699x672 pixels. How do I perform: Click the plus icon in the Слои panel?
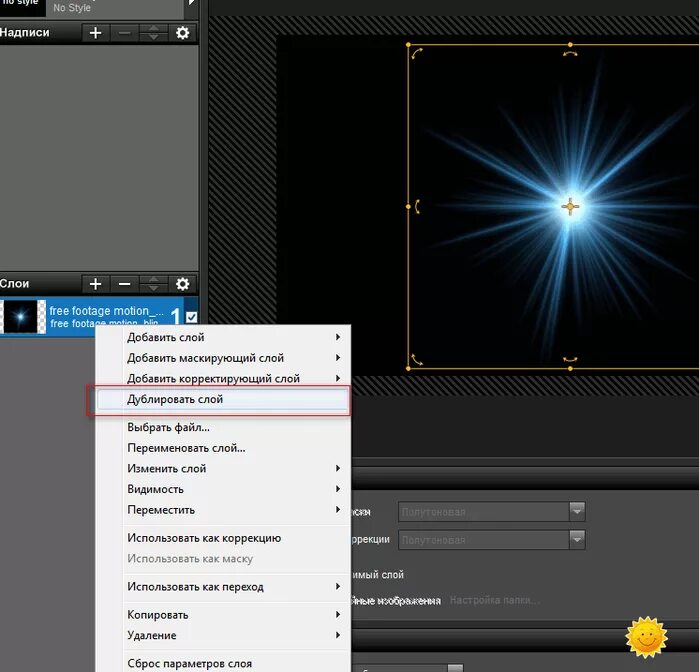click(95, 284)
